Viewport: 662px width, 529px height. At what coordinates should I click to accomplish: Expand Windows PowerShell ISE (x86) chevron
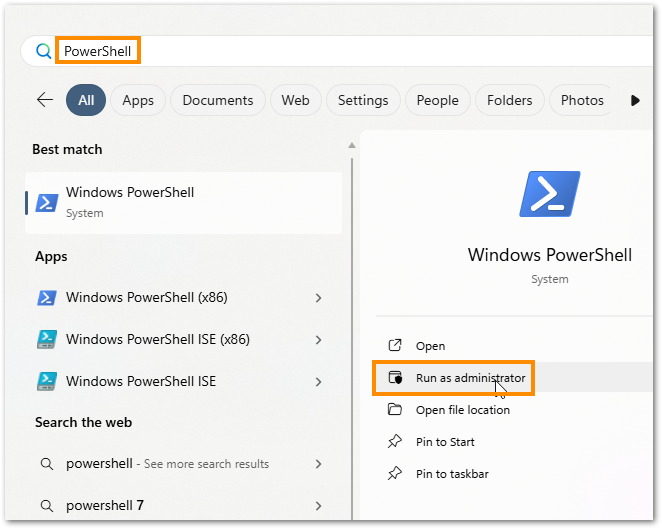point(318,339)
